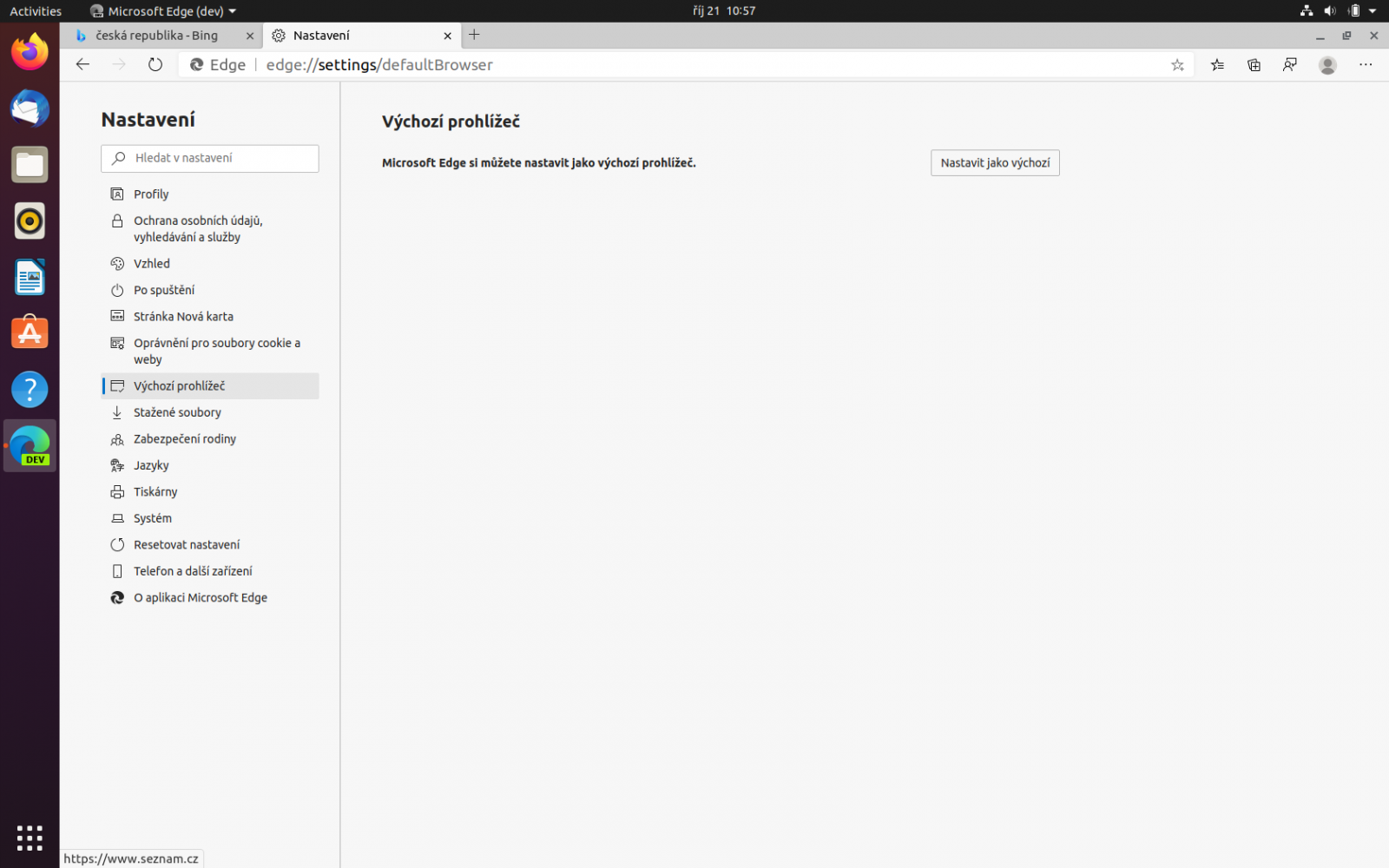Click the Edge site info icon in the address bar
Image resolution: width=1389 pixels, height=868 pixels.
tap(195, 64)
